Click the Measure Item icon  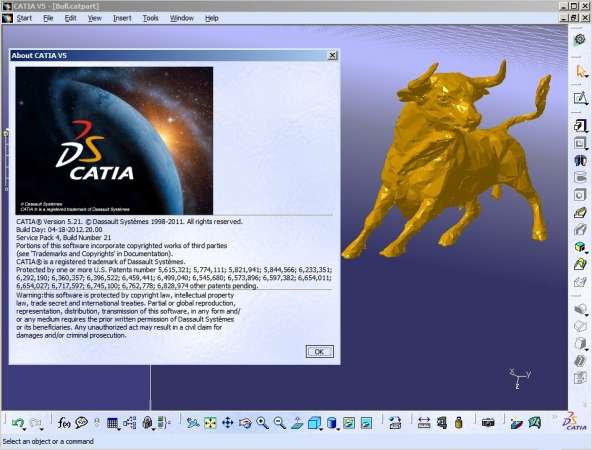tap(441, 423)
